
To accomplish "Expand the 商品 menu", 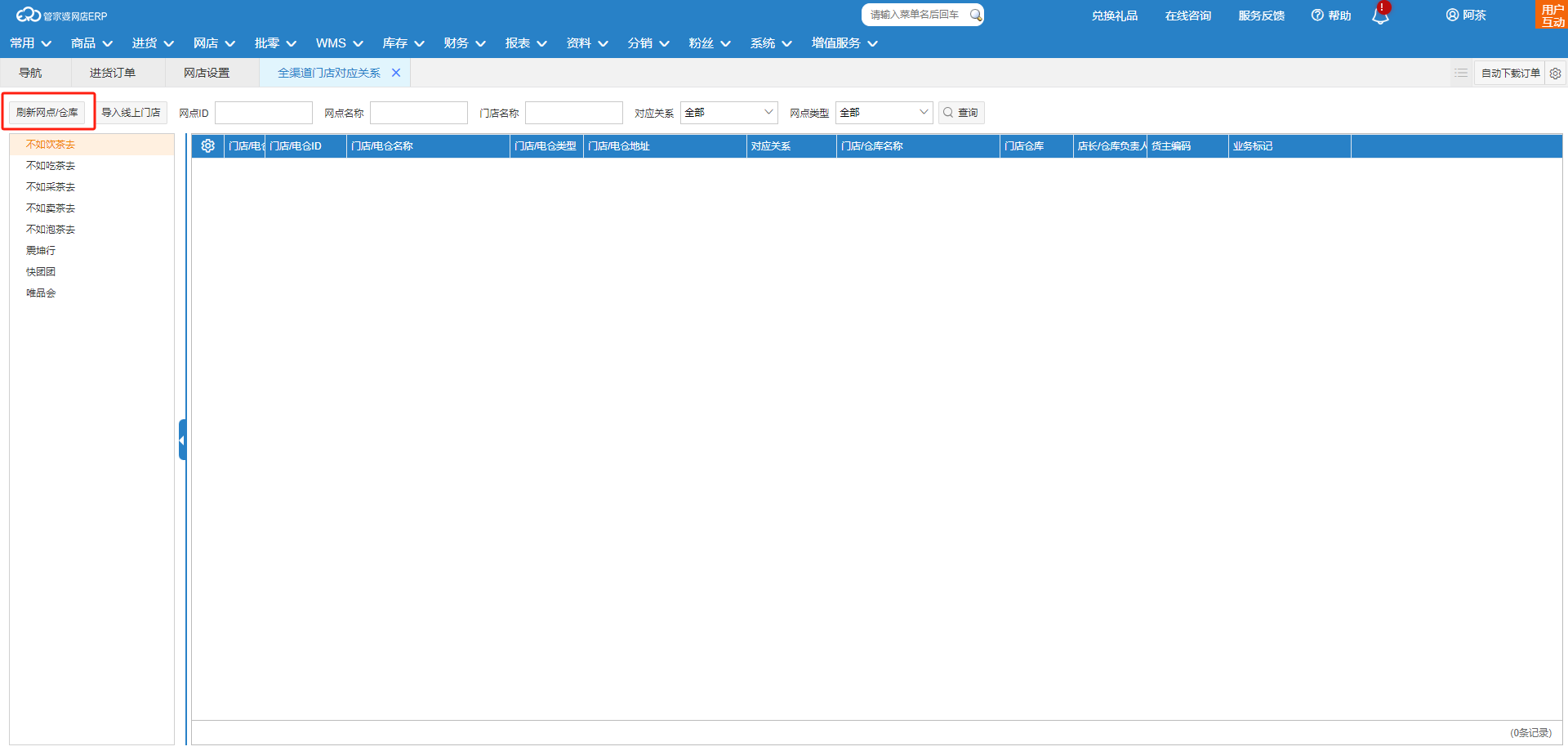I will (91, 43).
